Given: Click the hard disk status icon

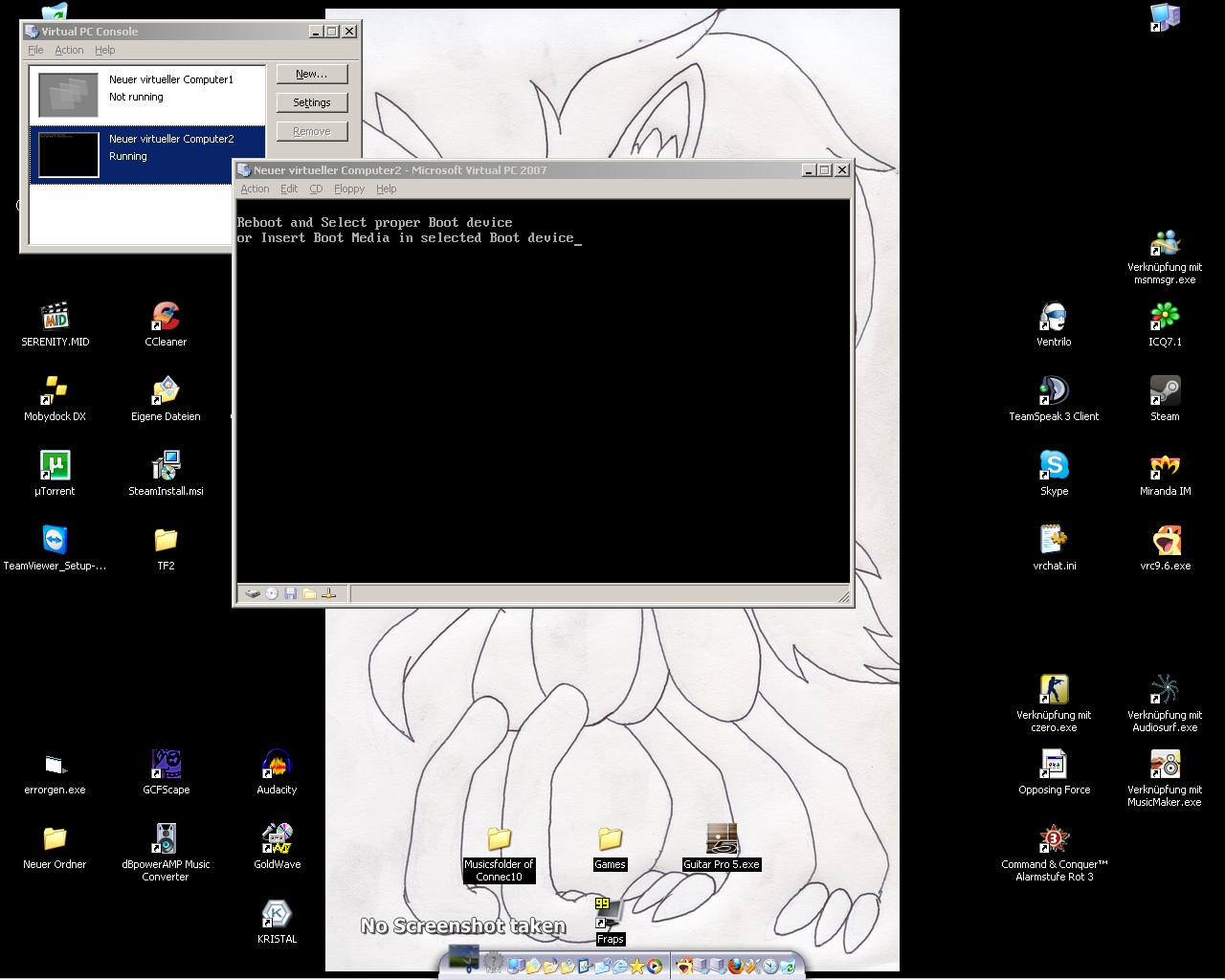Looking at the screenshot, I should click(x=253, y=594).
